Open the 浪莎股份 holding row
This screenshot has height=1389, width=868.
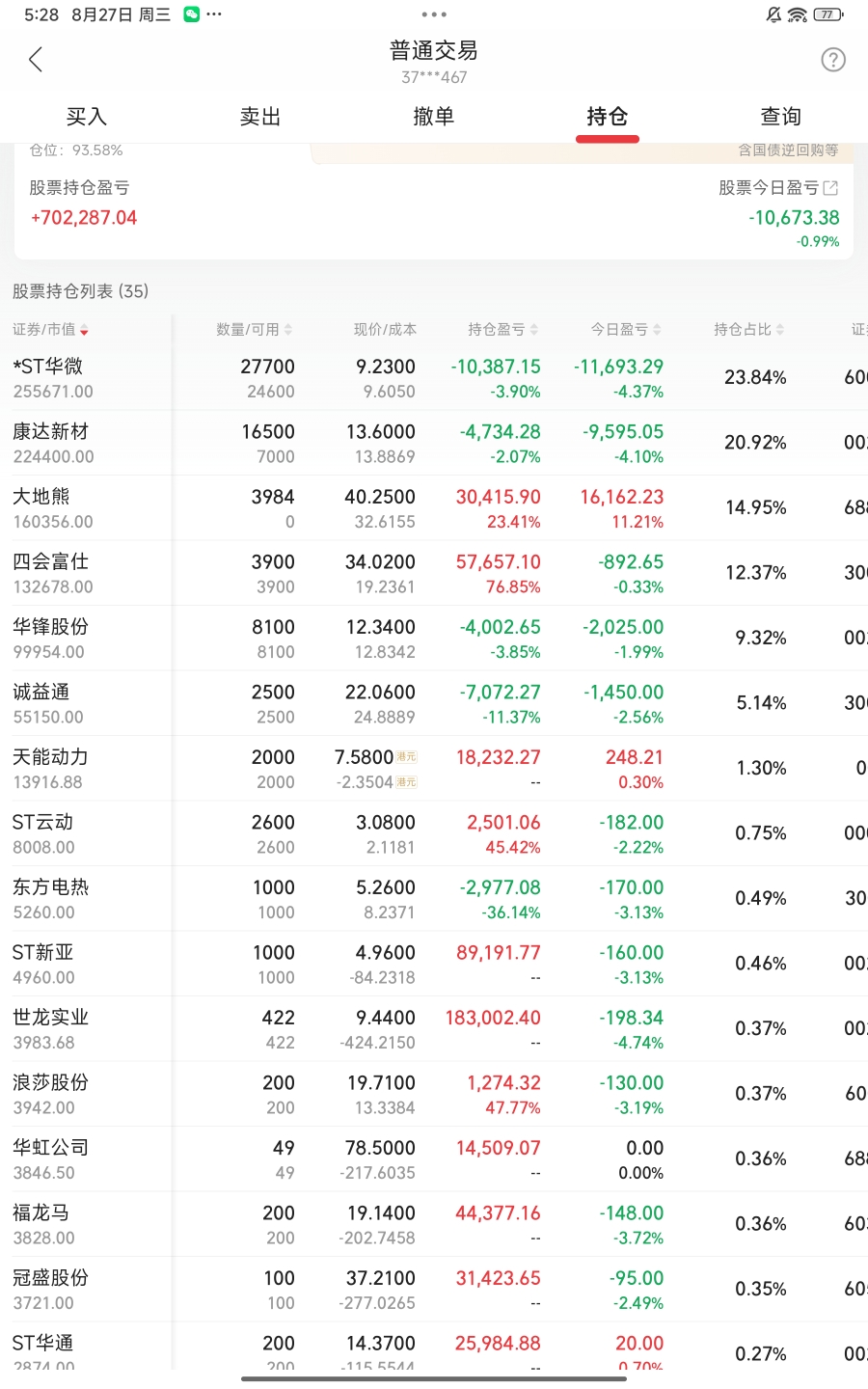434,1094
